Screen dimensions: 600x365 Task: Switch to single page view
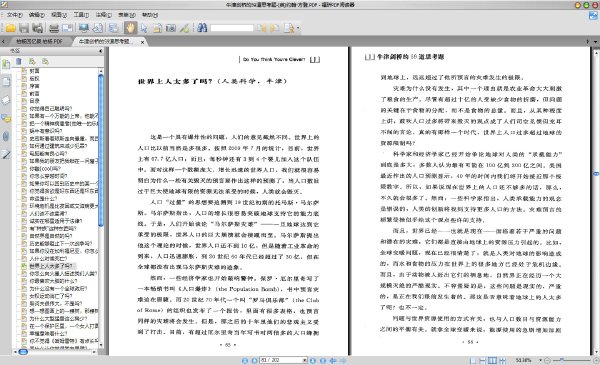tap(473, 360)
